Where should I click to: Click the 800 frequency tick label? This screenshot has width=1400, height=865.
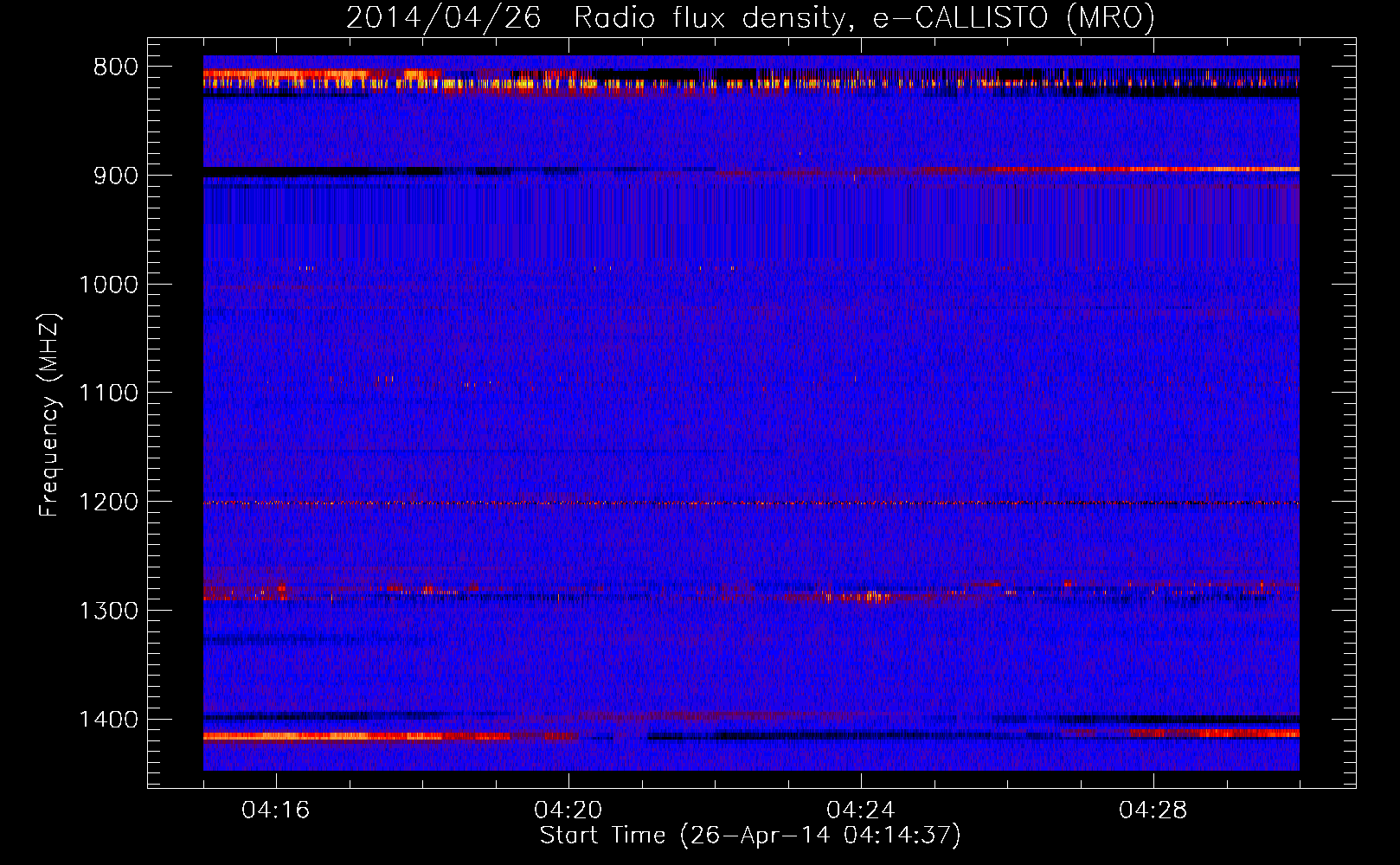click(116, 67)
